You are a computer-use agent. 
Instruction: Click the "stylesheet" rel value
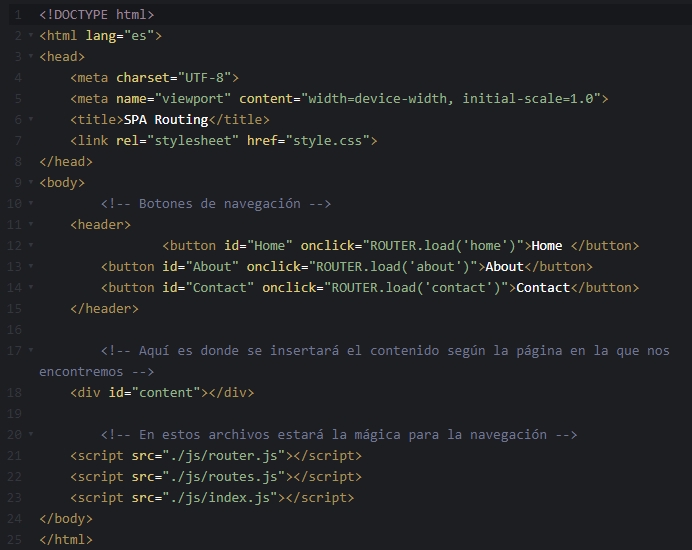click(193, 141)
